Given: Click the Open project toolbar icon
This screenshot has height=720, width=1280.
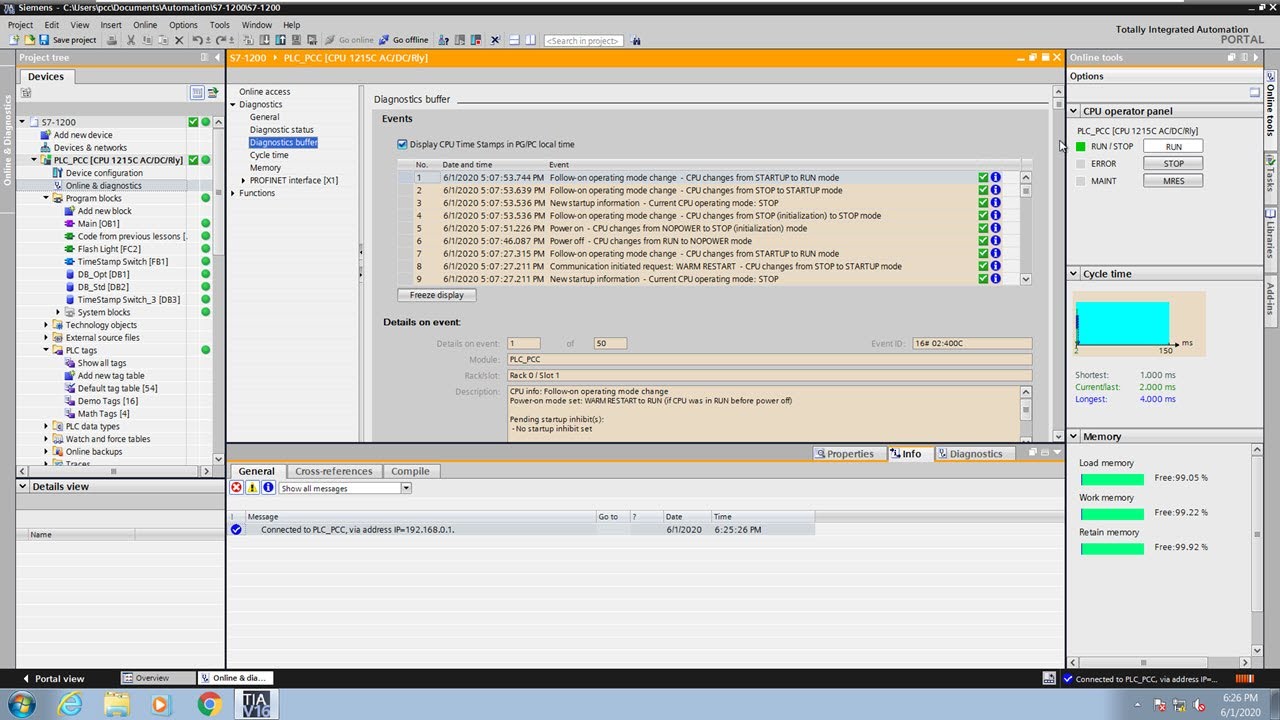Looking at the screenshot, I should (x=29, y=40).
